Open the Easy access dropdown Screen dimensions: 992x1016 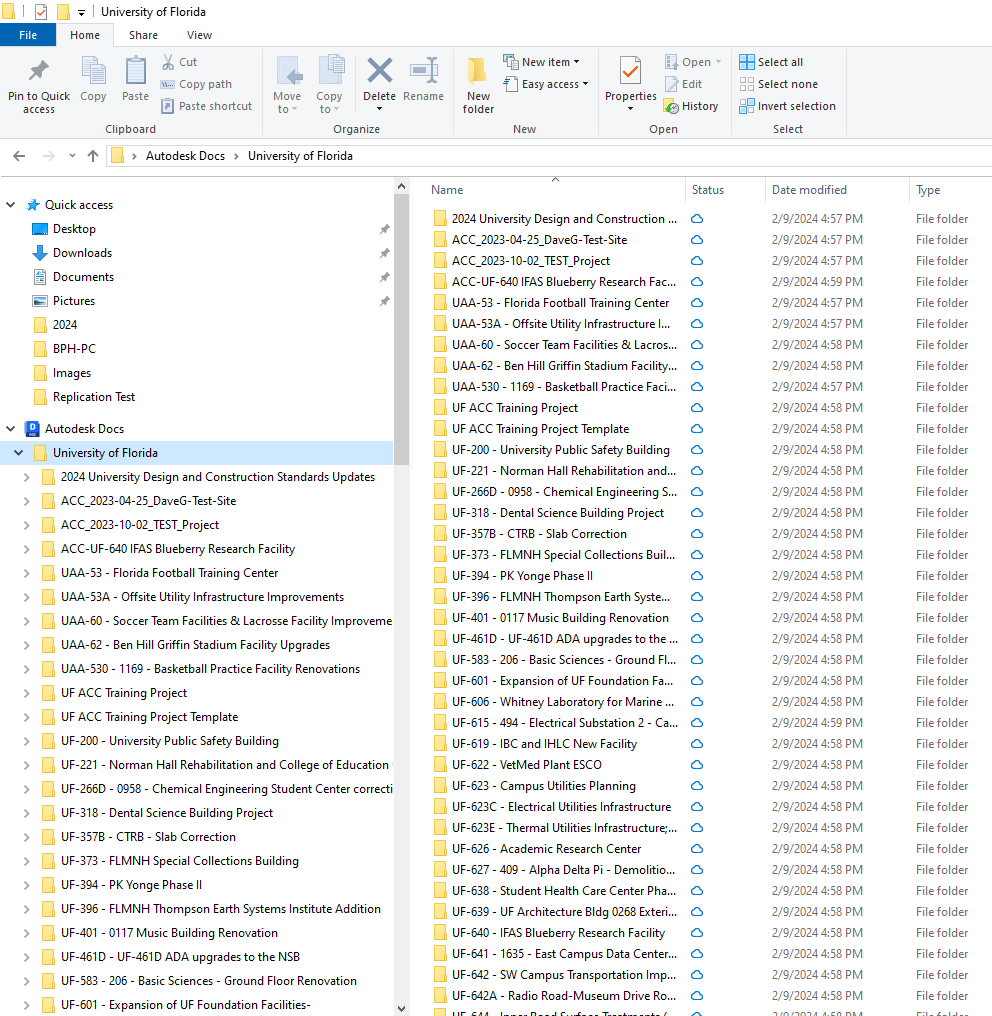(x=546, y=84)
